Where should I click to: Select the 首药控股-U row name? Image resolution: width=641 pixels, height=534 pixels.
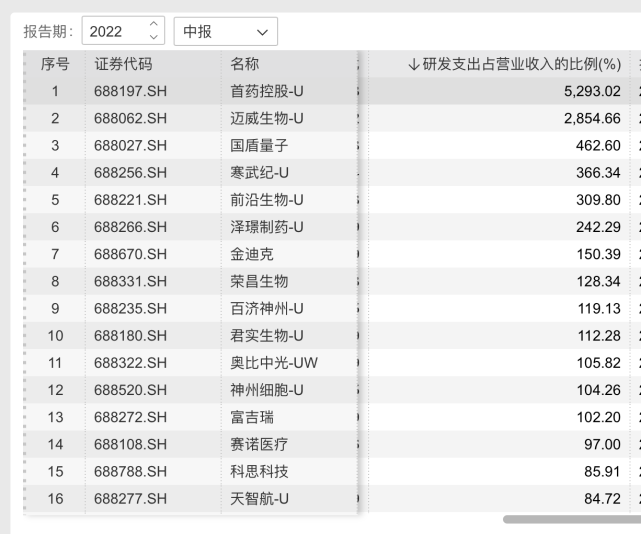pyautogui.click(x=266, y=92)
